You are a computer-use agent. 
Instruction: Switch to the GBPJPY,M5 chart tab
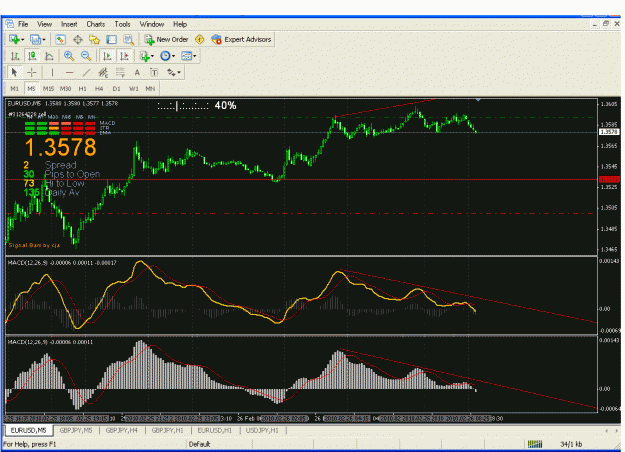pyautogui.click(x=76, y=430)
